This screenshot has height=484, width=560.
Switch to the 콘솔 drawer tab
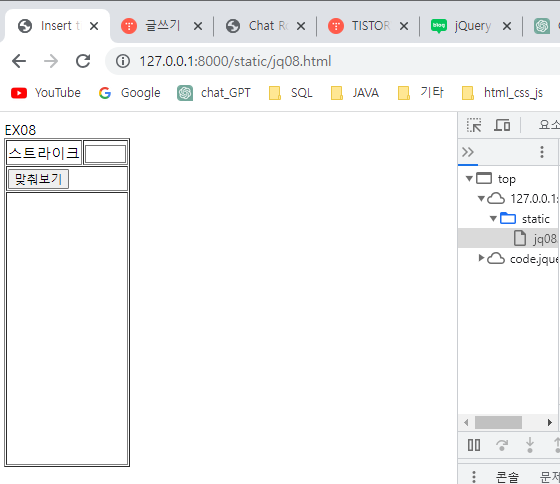(507, 477)
